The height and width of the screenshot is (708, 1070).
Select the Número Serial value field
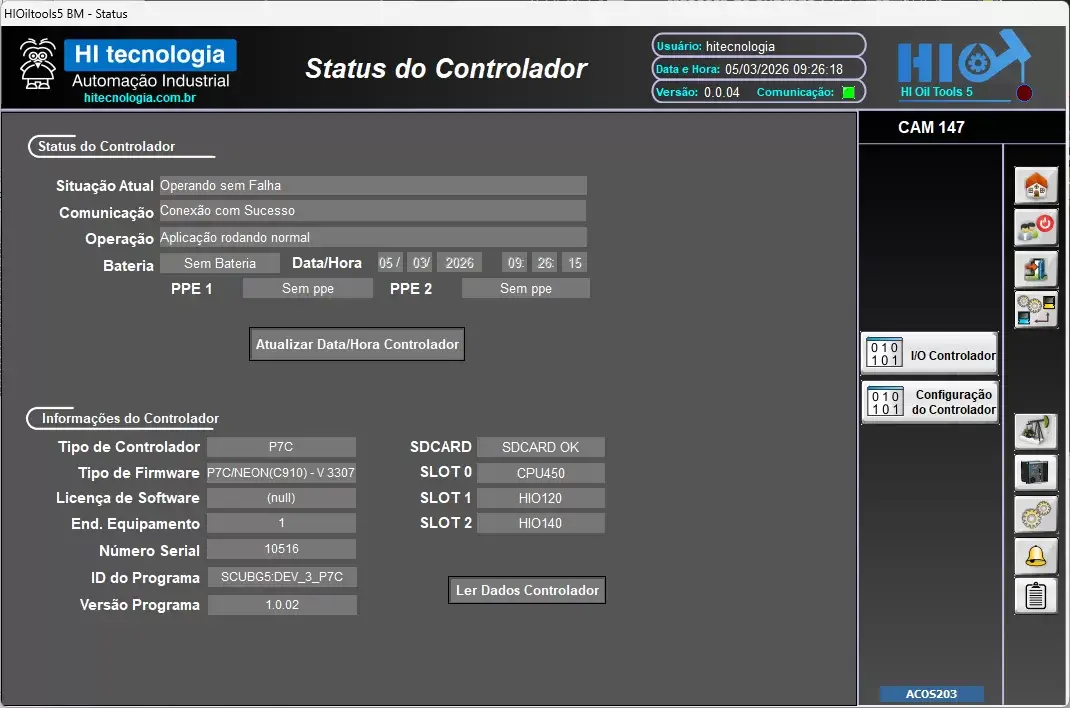coord(281,549)
